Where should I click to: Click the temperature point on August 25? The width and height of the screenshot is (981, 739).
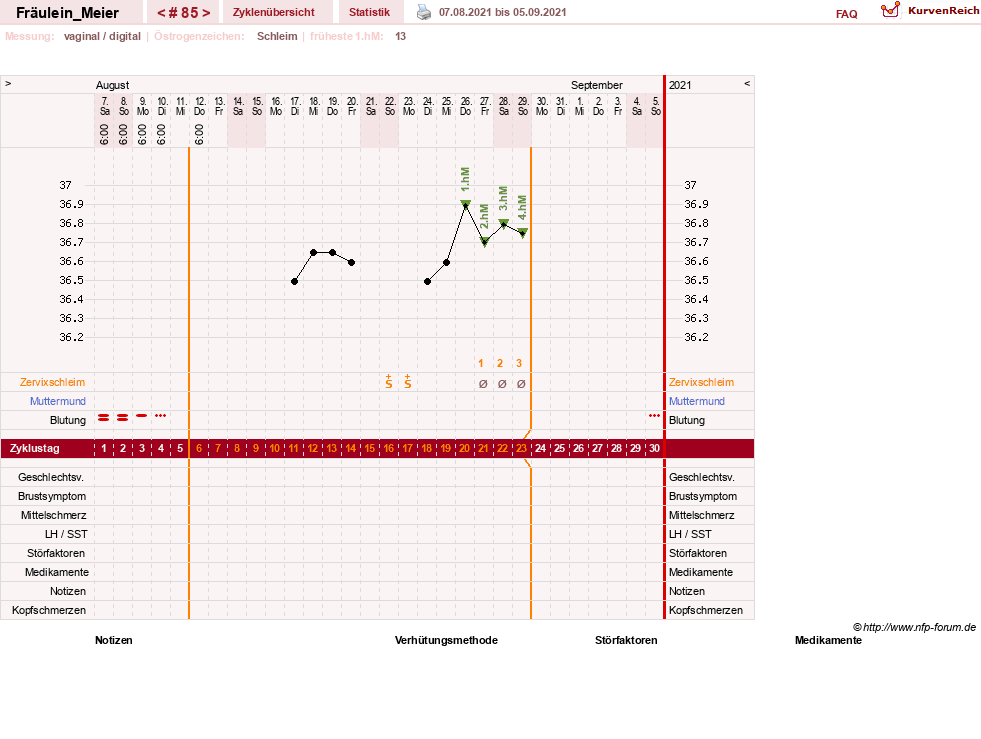coord(447,263)
